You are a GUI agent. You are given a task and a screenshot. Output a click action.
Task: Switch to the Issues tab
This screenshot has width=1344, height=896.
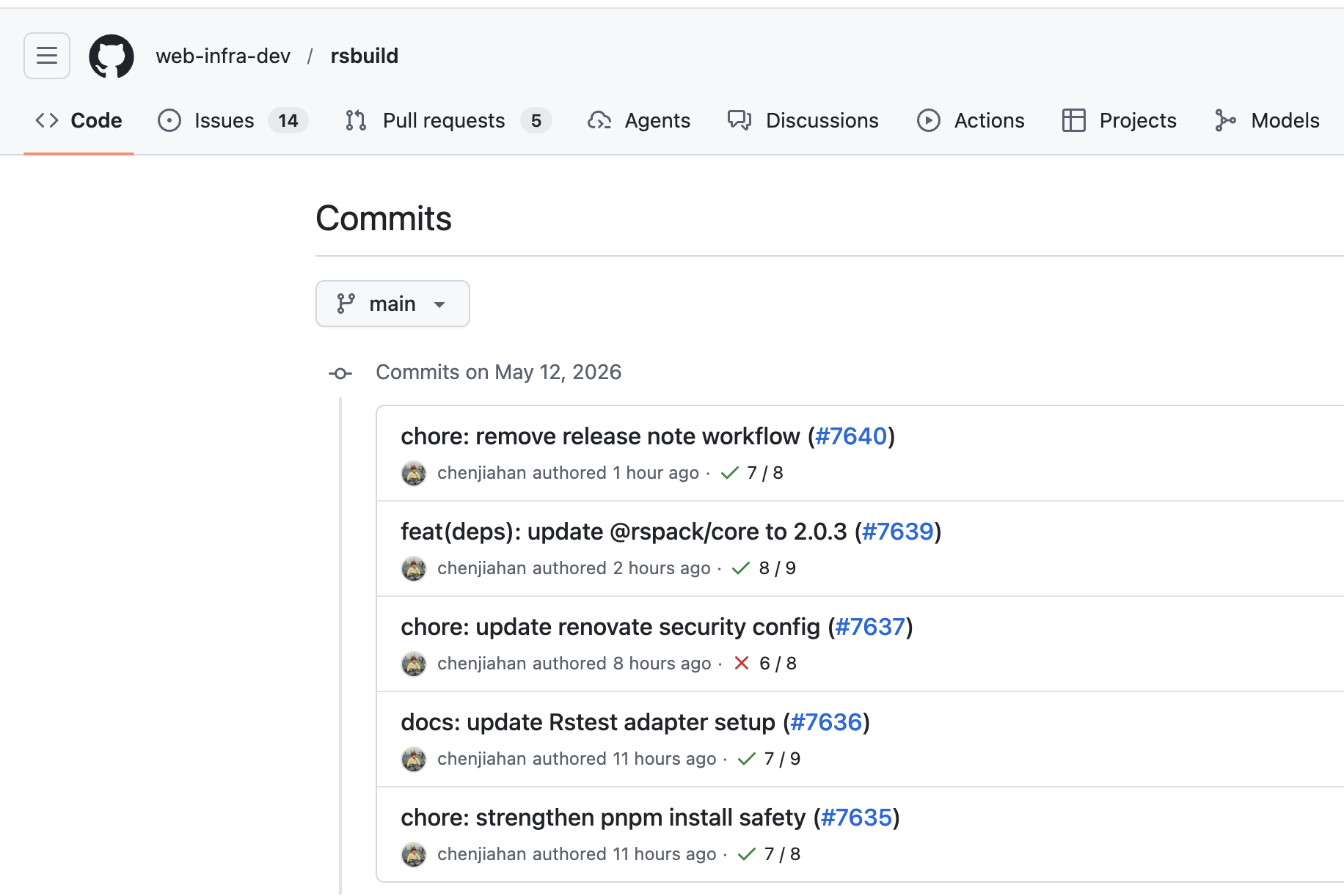[x=233, y=120]
